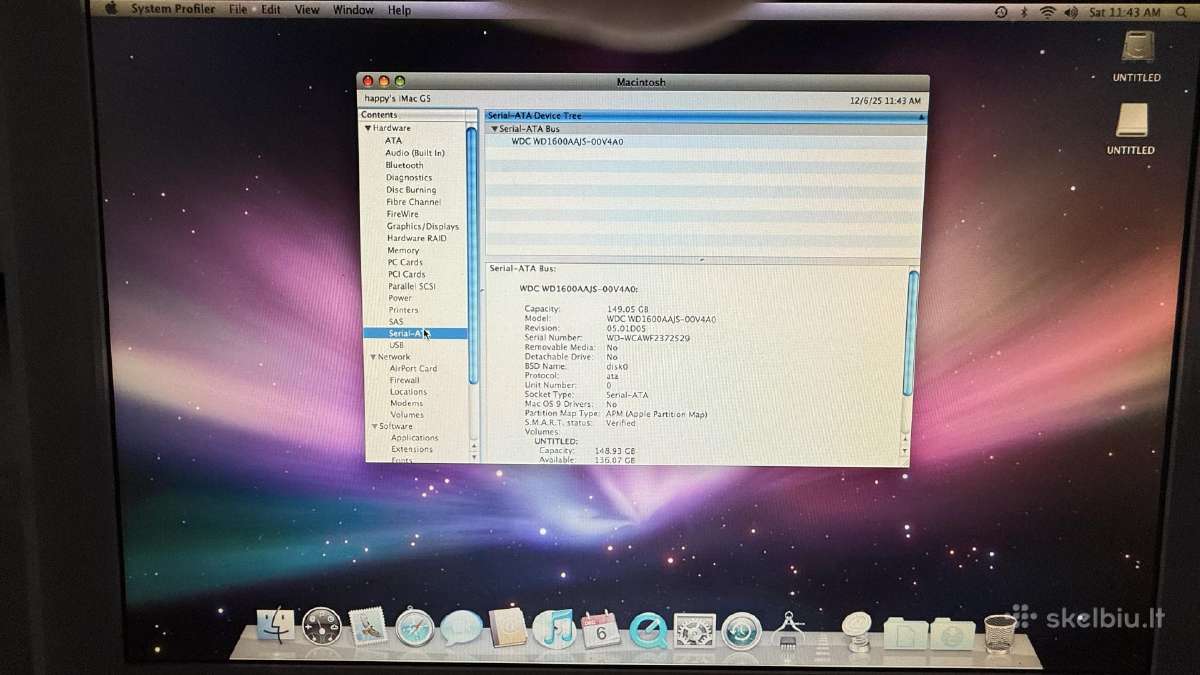The image size is (1200, 675).
Task: Open the Trash in the Dock
Action: (1000, 632)
